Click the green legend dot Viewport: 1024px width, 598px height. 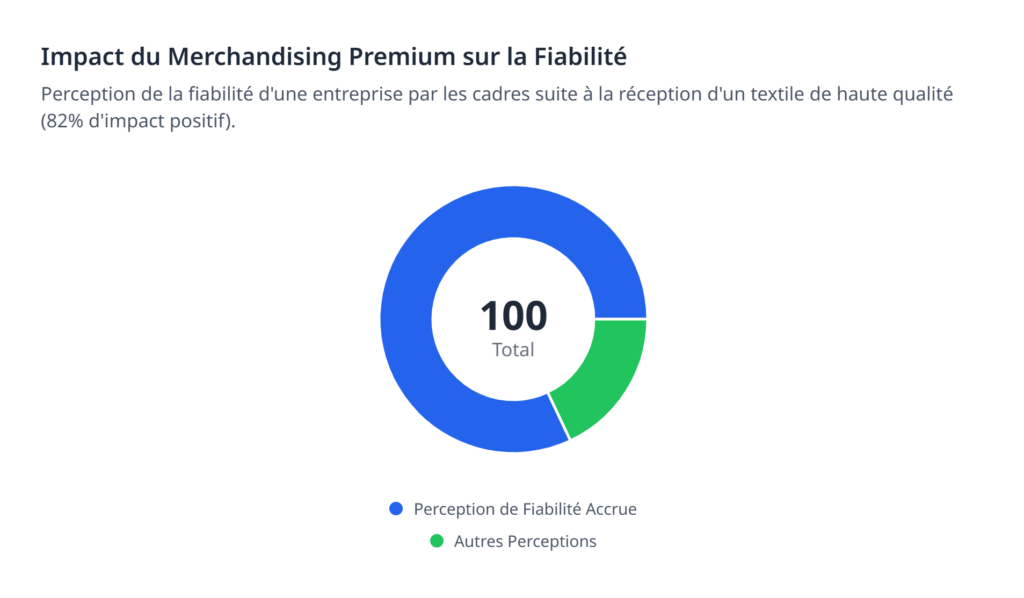coord(436,541)
